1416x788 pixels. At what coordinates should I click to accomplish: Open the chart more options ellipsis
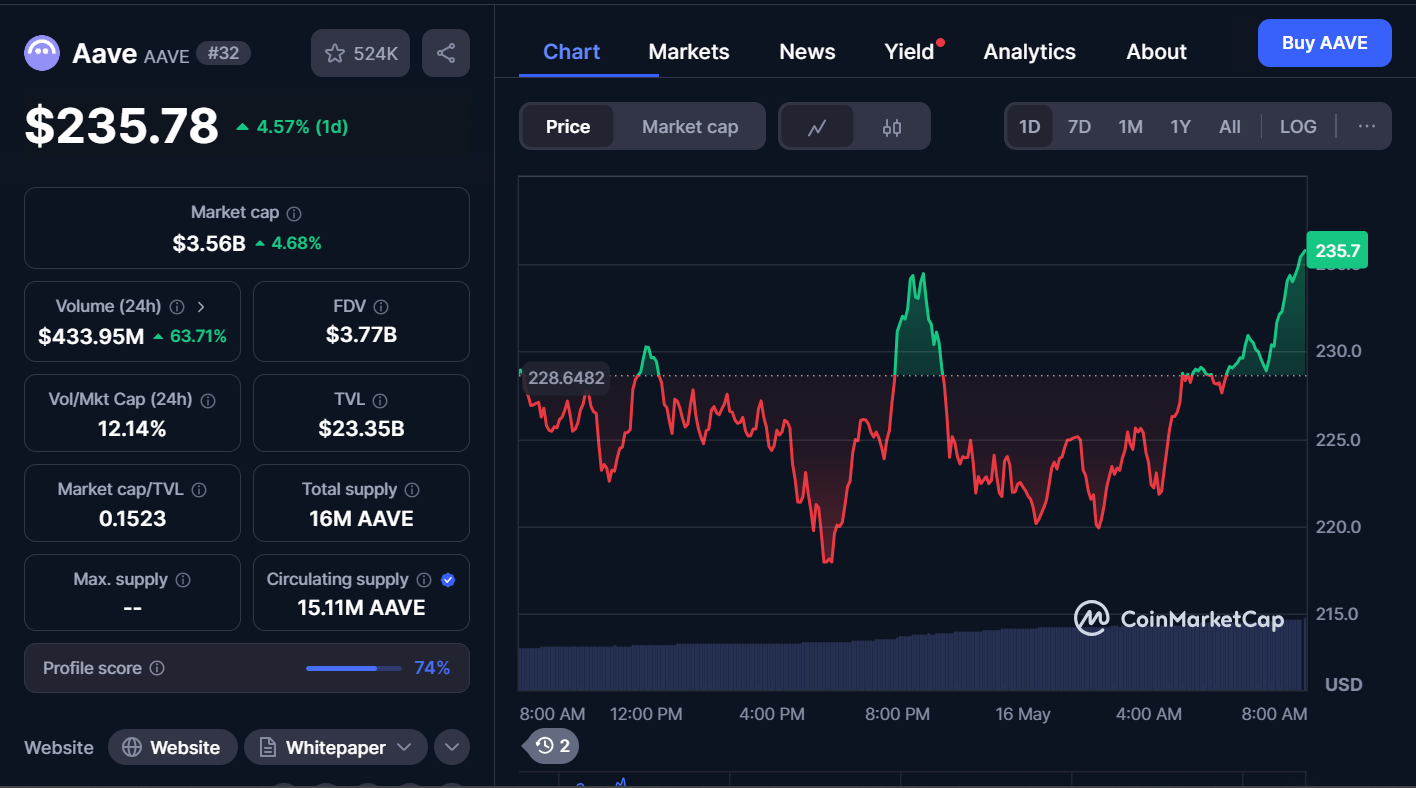coord(1367,127)
